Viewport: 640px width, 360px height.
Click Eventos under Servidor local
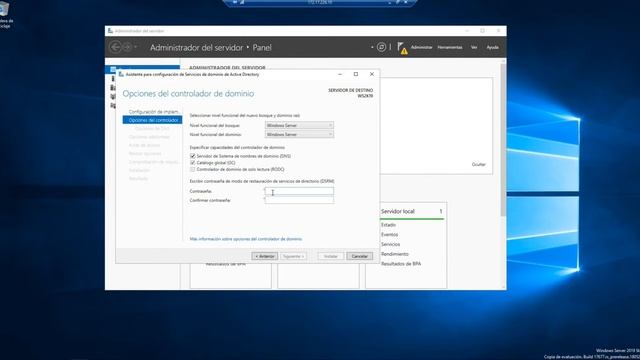coord(389,235)
